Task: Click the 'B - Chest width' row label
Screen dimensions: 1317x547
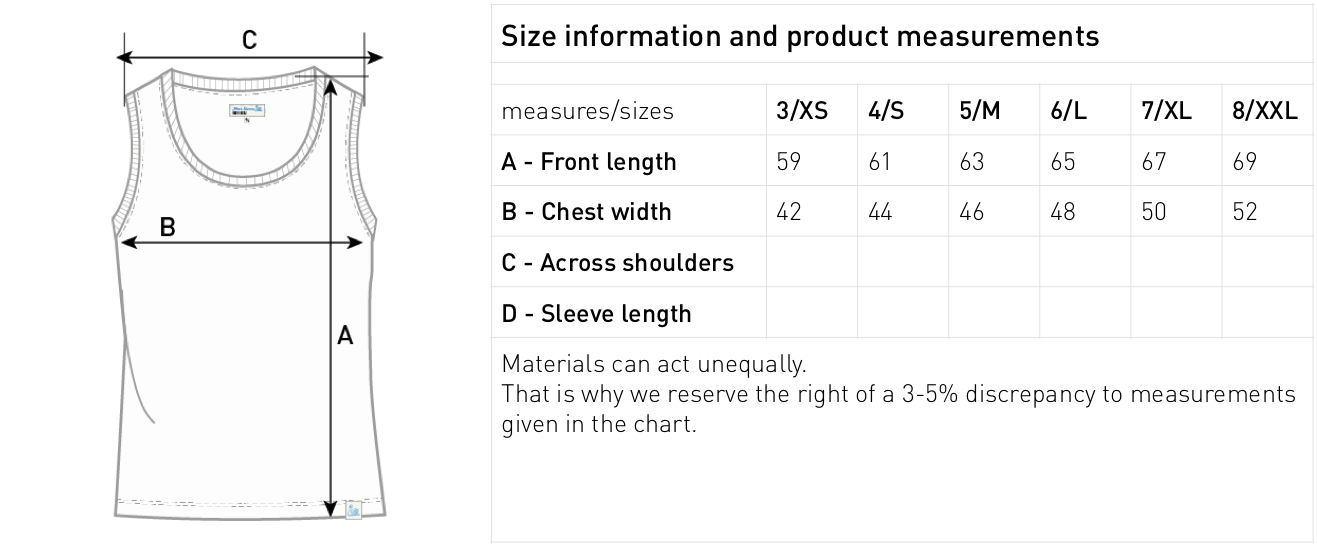Action: [x=586, y=212]
